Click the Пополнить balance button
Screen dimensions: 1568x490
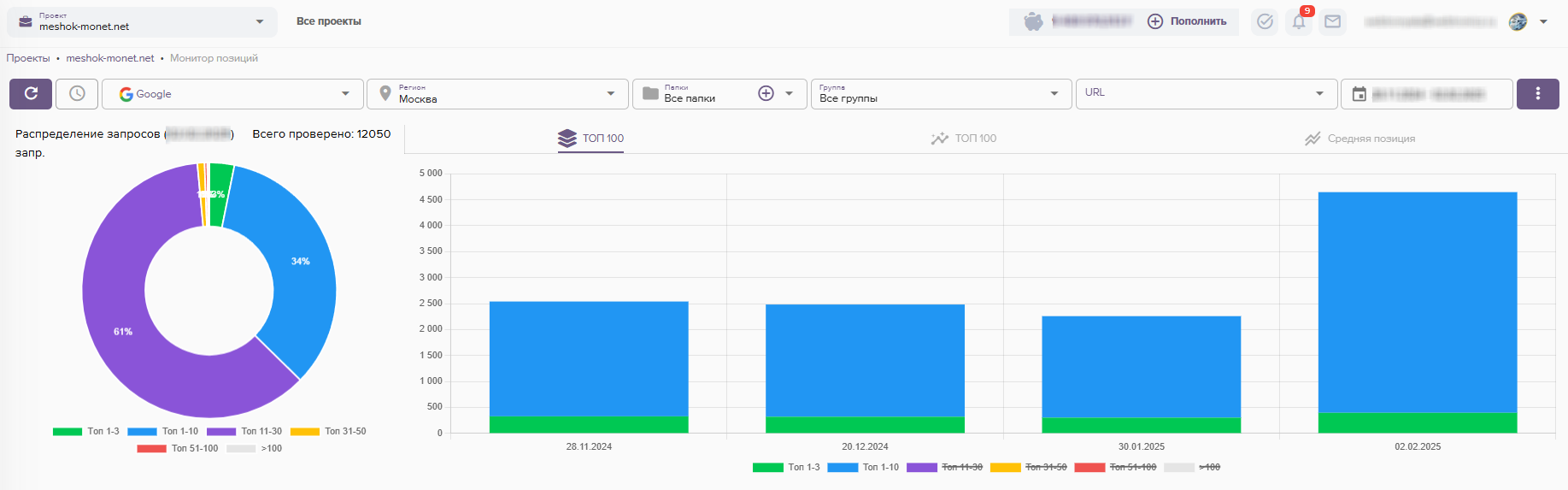tap(1187, 21)
